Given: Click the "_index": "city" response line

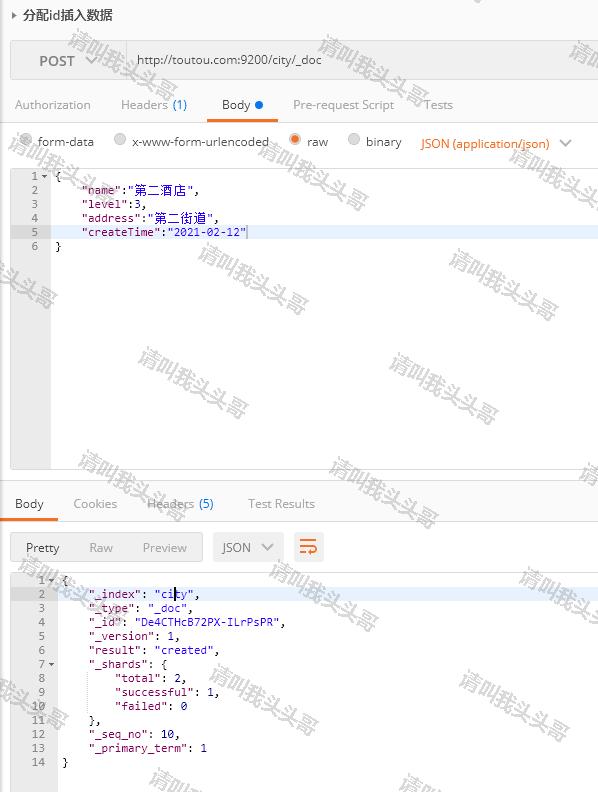Looking at the screenshot, I should click(x=144, y=595).
